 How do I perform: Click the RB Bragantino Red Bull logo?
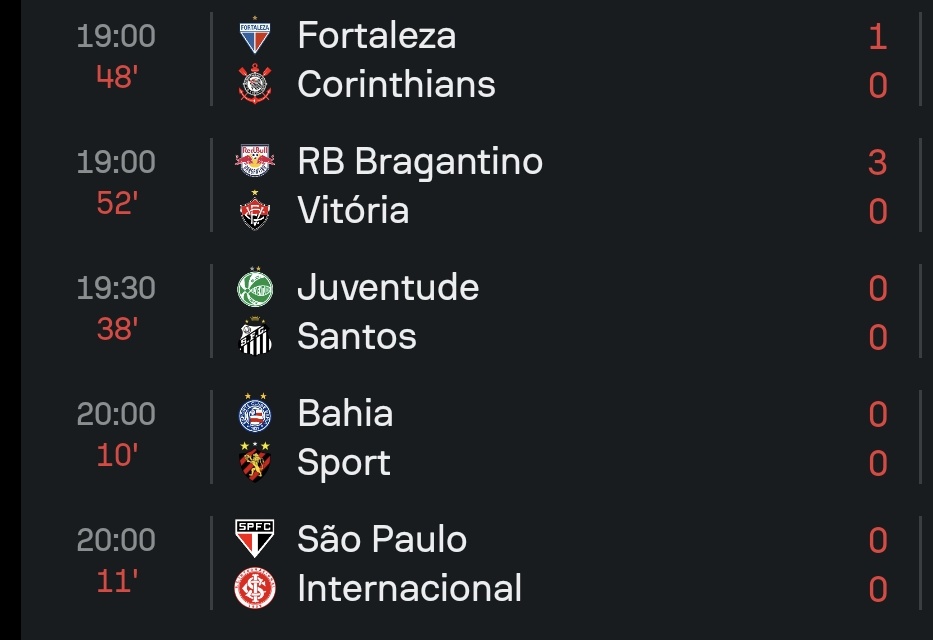(254, 162)
